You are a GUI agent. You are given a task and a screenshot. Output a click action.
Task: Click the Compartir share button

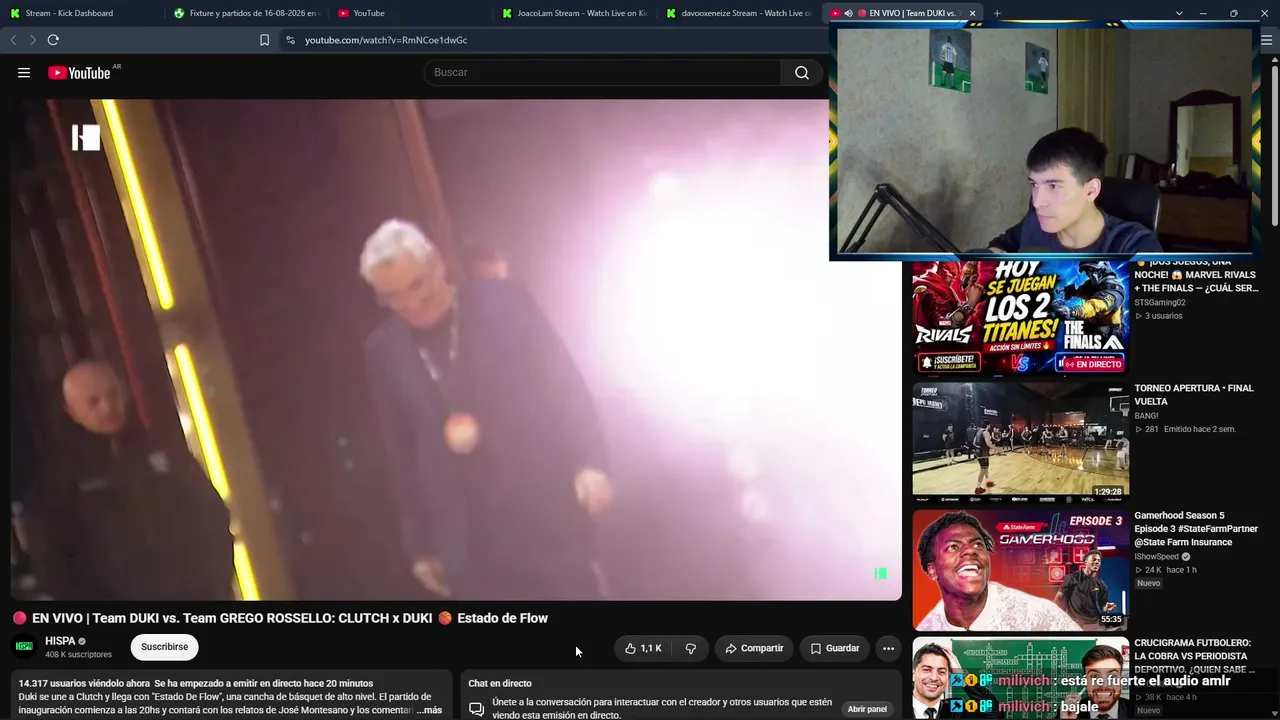tap(754, 648)
